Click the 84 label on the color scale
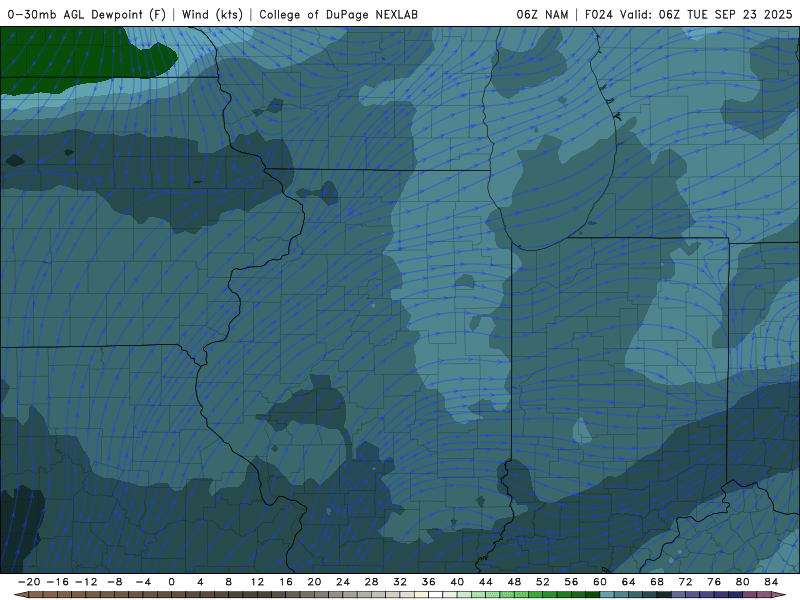 771,582
